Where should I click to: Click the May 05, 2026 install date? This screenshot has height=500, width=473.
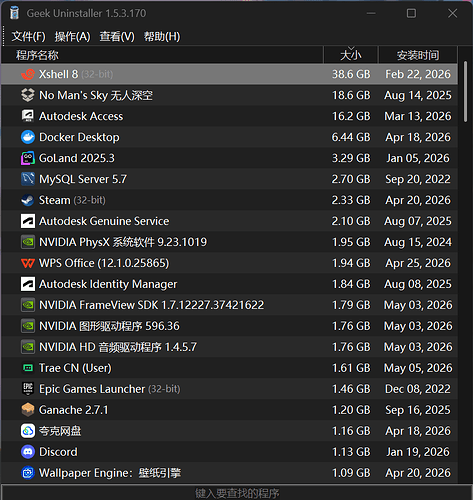pos(418,368)
